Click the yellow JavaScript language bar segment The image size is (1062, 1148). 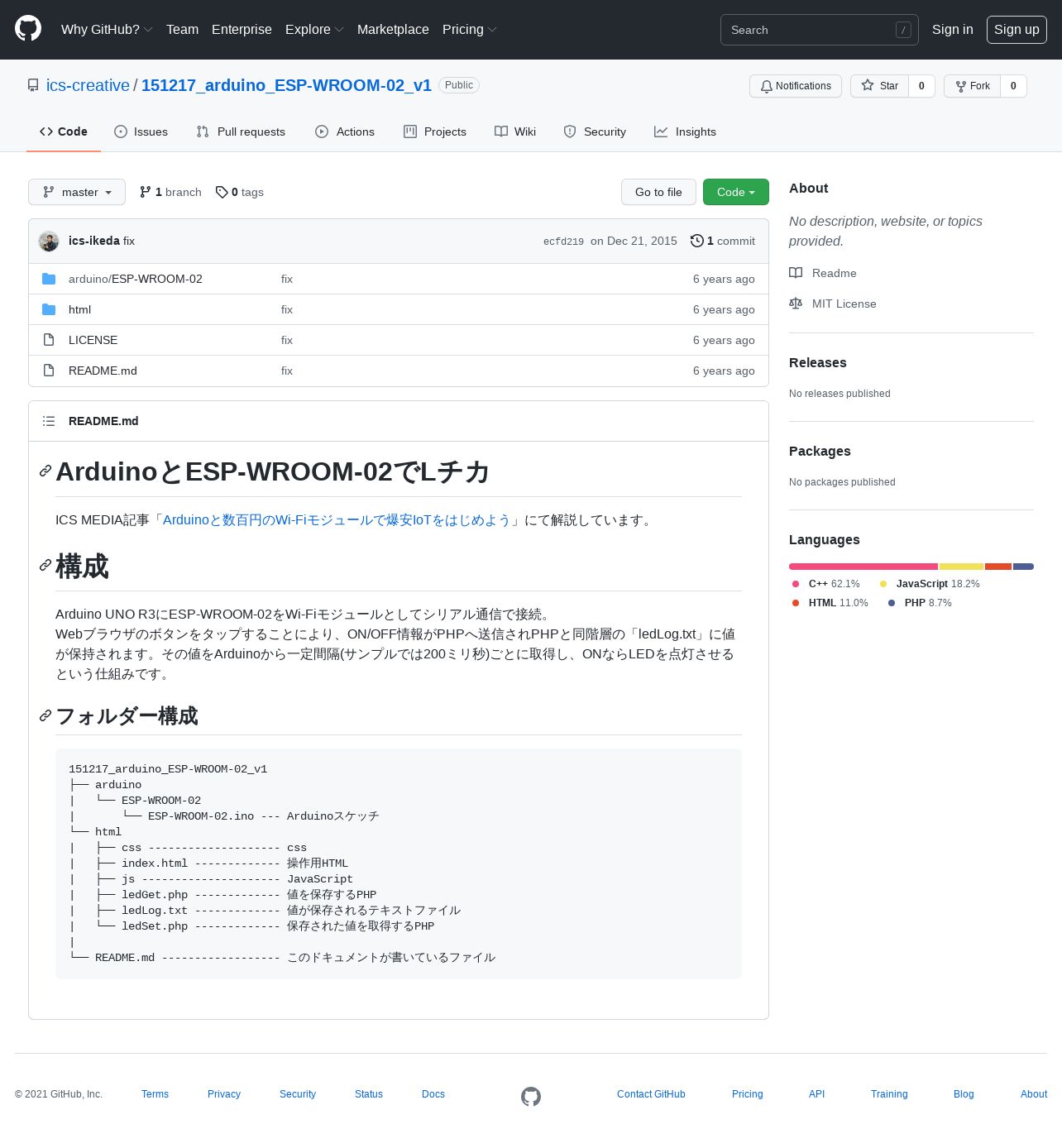pos(961,567)
